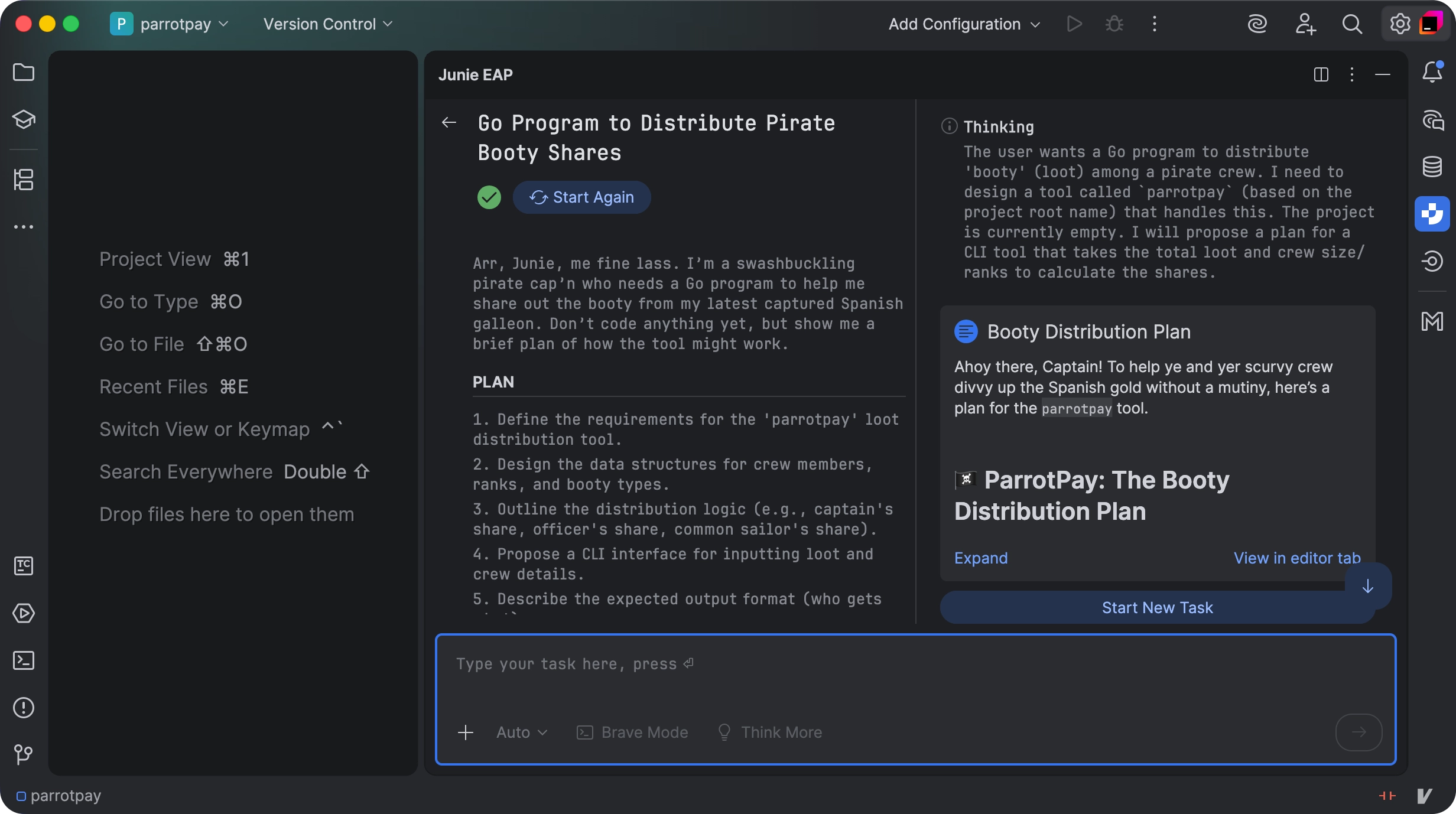
Task: Click the Notifications bell icon
Action: [x=1432, y=72]
